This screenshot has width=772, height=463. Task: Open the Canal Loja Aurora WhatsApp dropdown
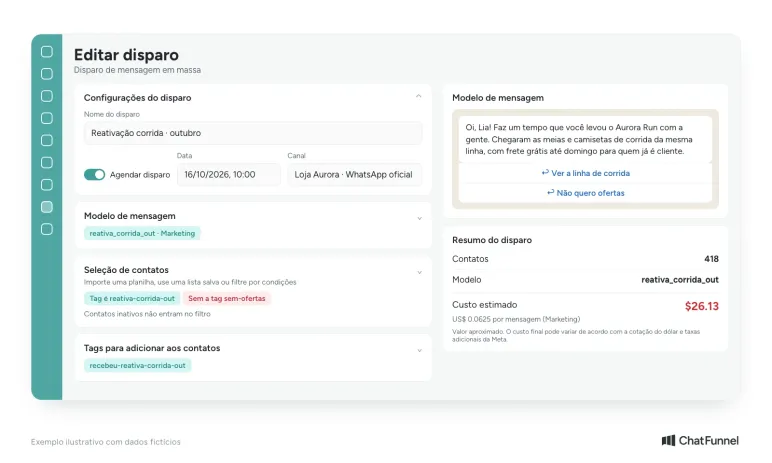tap(354, 174)
